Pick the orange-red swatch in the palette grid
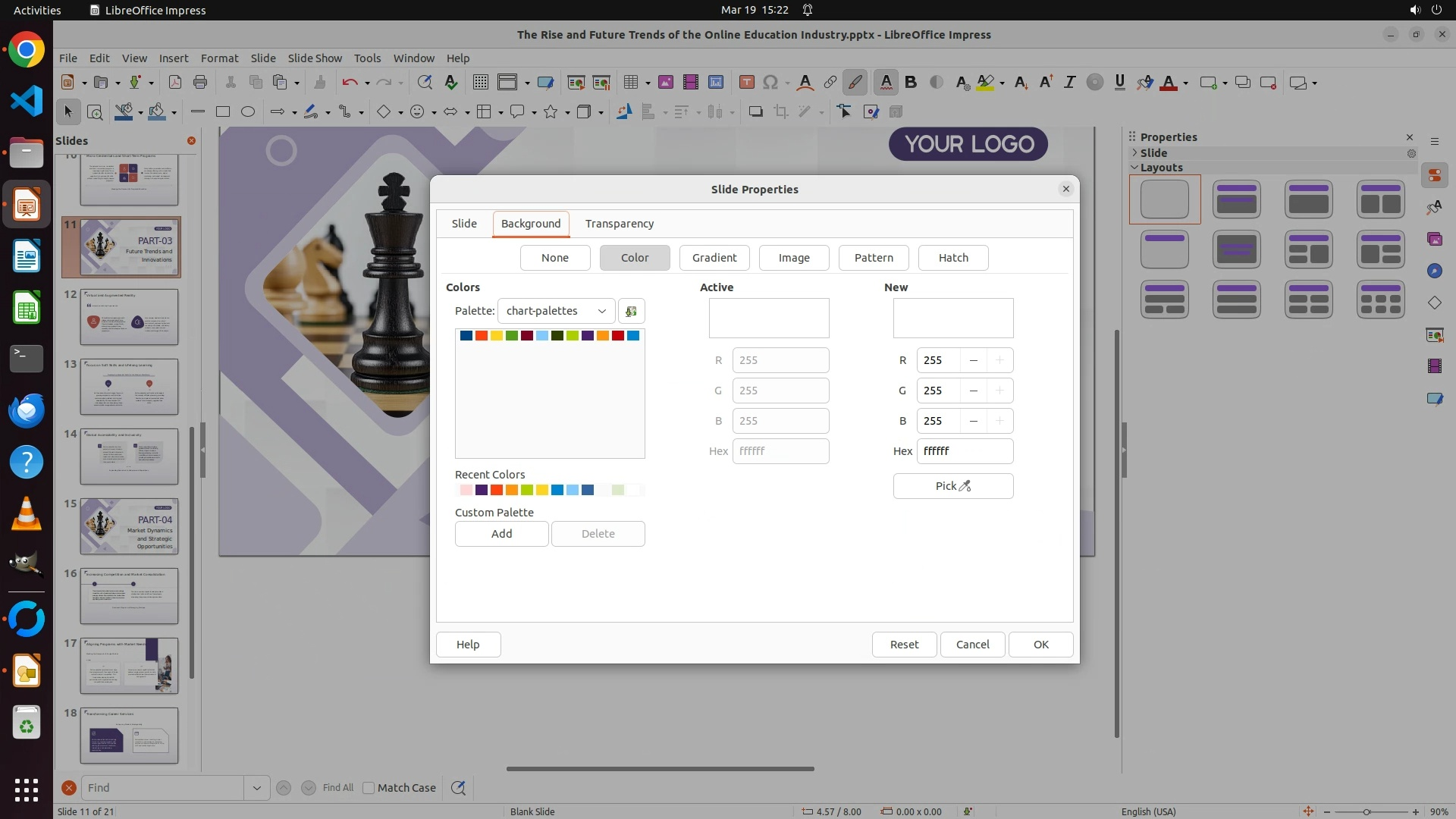 [482, 336]
